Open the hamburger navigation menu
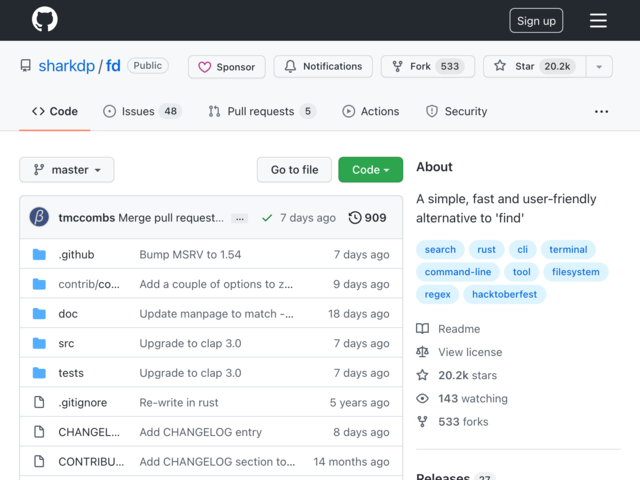 click(598, 20)
